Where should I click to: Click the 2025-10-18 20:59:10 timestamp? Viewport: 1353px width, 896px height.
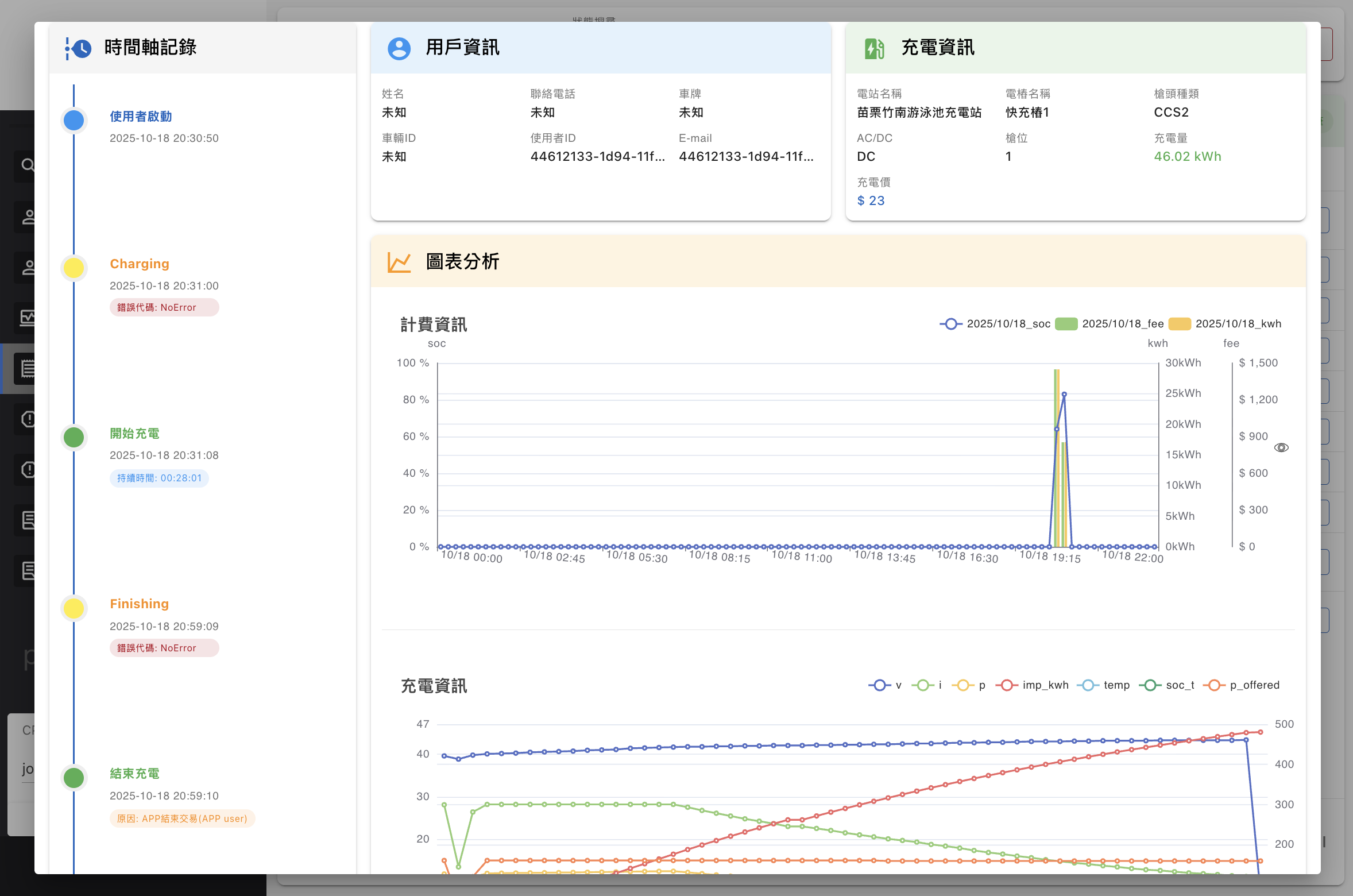pyautogui.click(x=164, y=796)
